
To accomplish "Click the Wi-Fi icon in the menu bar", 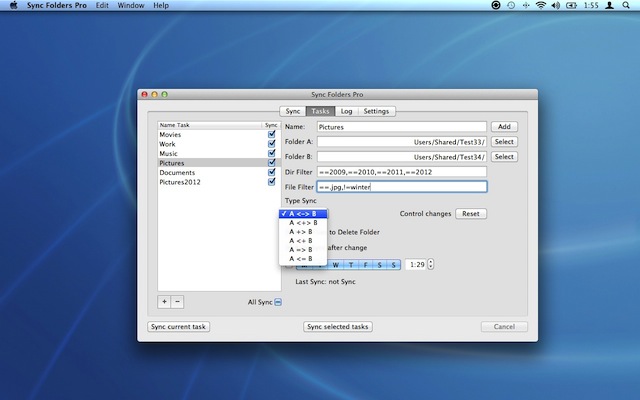I will click(x=541, y=6).
